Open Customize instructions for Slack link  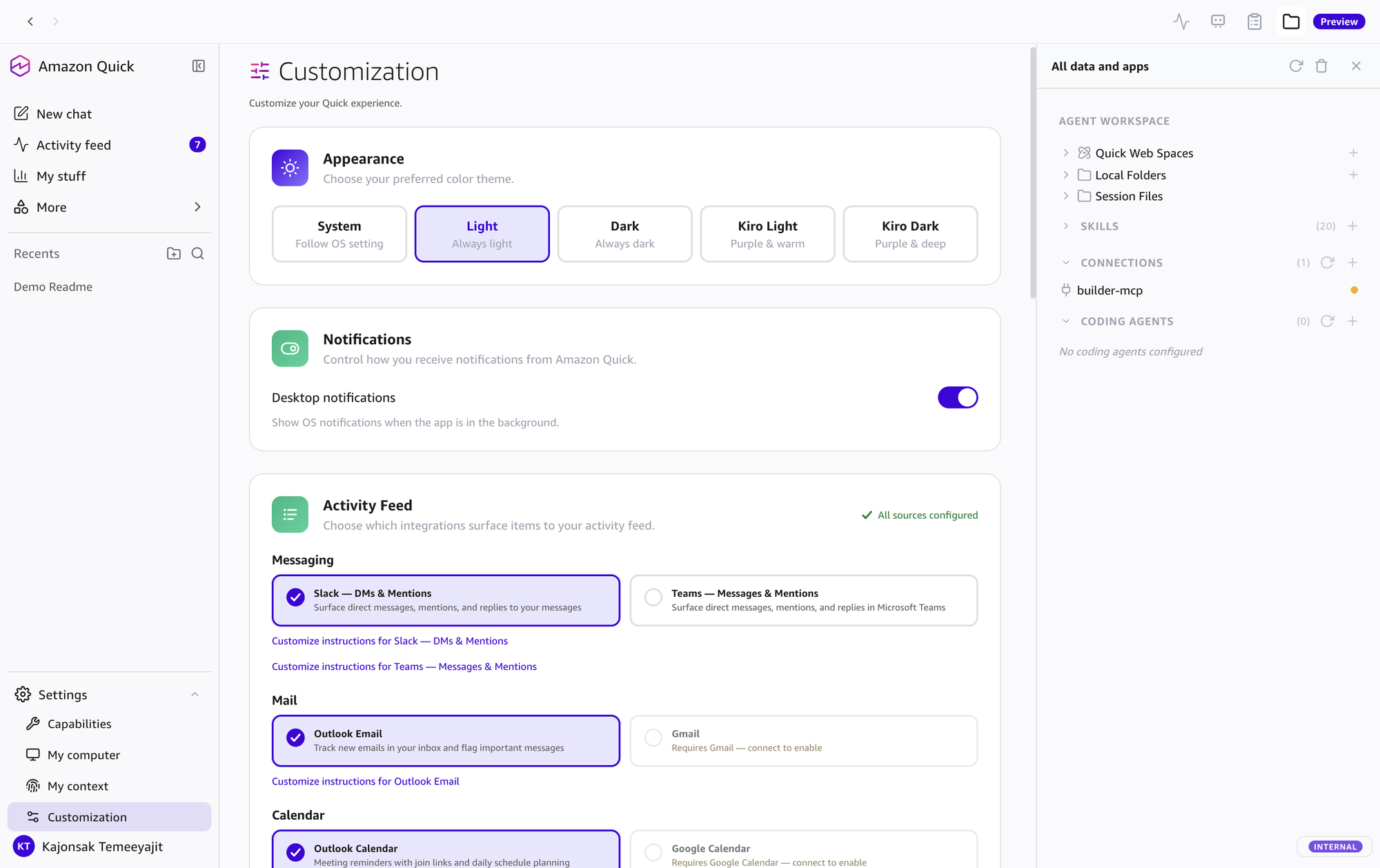pyautogui.click(x=390, y=641)
